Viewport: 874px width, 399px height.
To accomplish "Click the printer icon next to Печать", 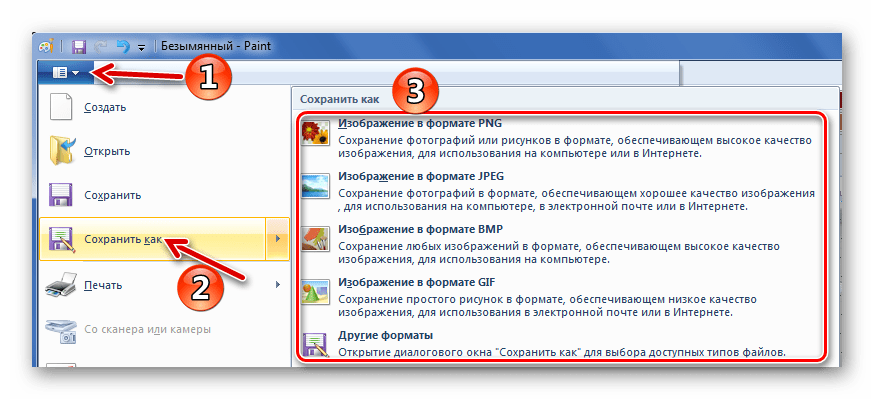I will [x=60, y=284].
